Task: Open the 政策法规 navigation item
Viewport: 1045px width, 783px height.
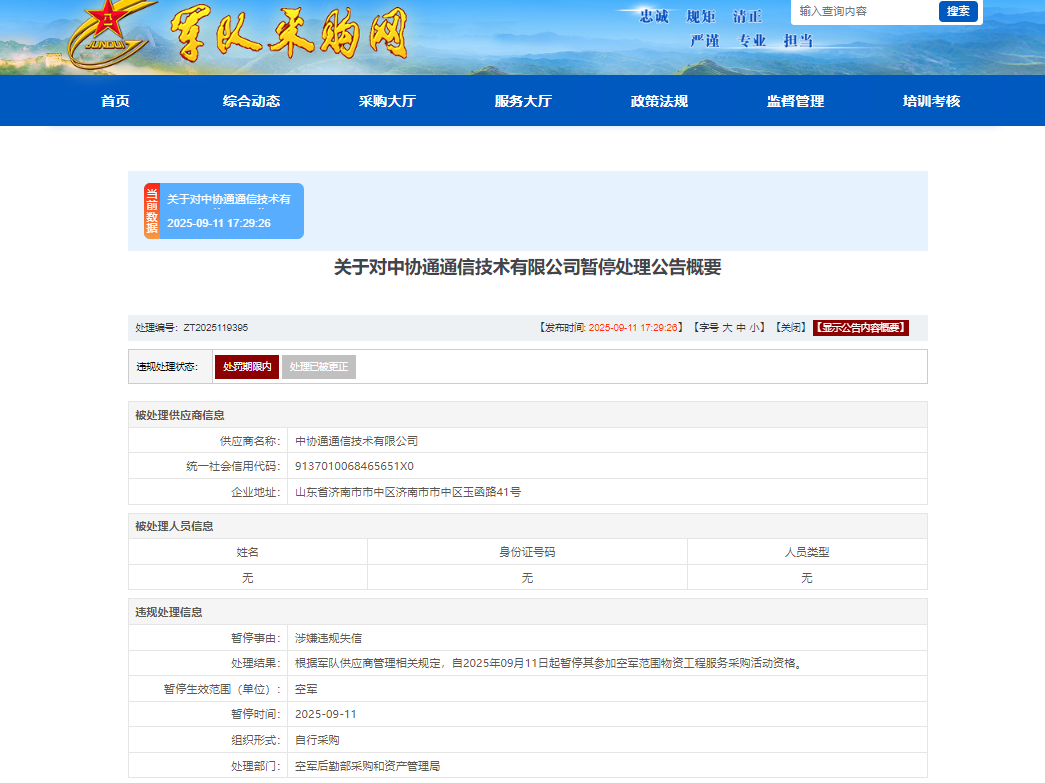Action: 659,101
